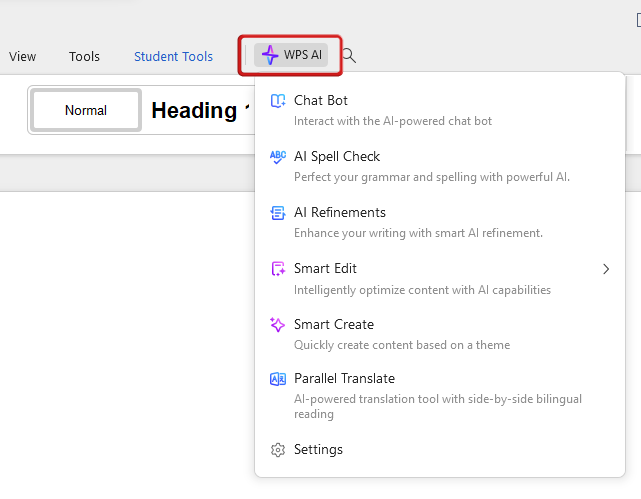Click the Smart Edit icon
Screen dimensions: 641x499
point(278,269)
